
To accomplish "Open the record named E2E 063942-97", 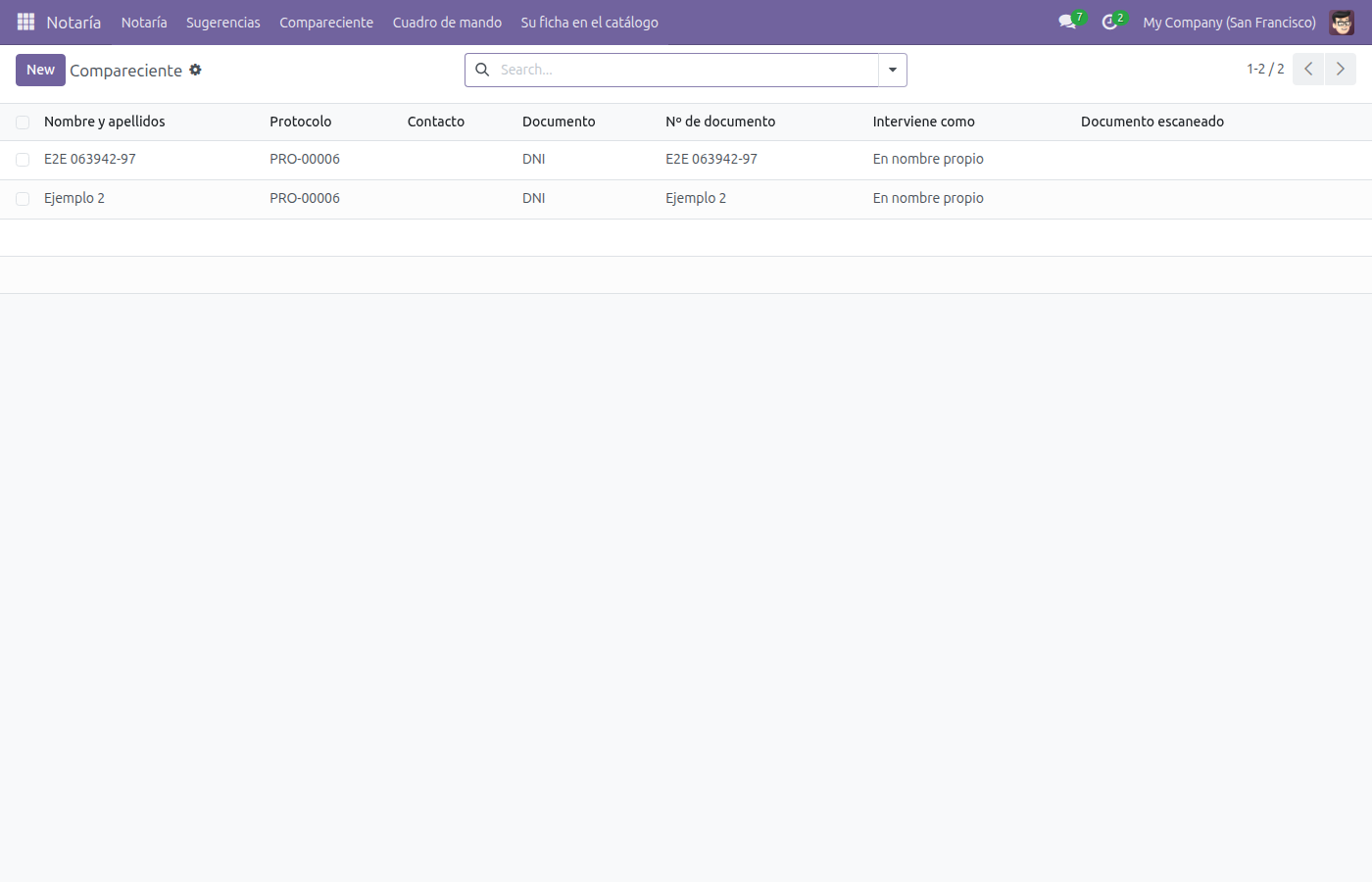I will tap(90, 159).
